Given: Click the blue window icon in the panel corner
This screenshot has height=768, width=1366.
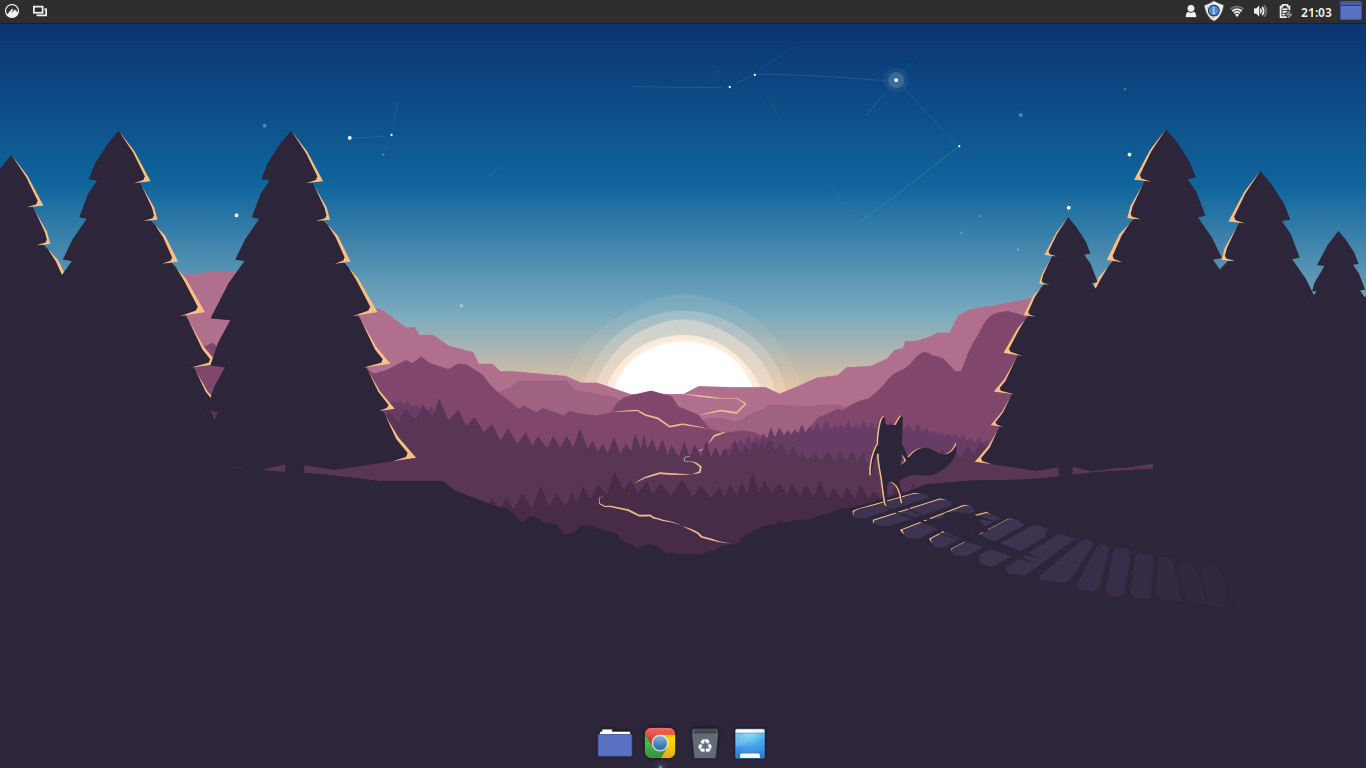Looking at the screenshot, I should tap(1351, 11).
